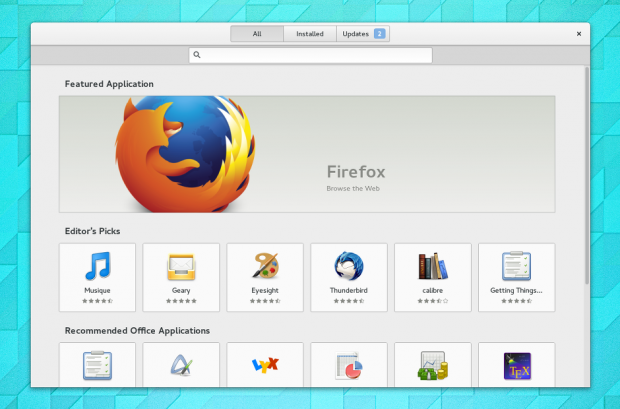Click the TeX app icon
The image size is (620, 409).
(516, 365)
